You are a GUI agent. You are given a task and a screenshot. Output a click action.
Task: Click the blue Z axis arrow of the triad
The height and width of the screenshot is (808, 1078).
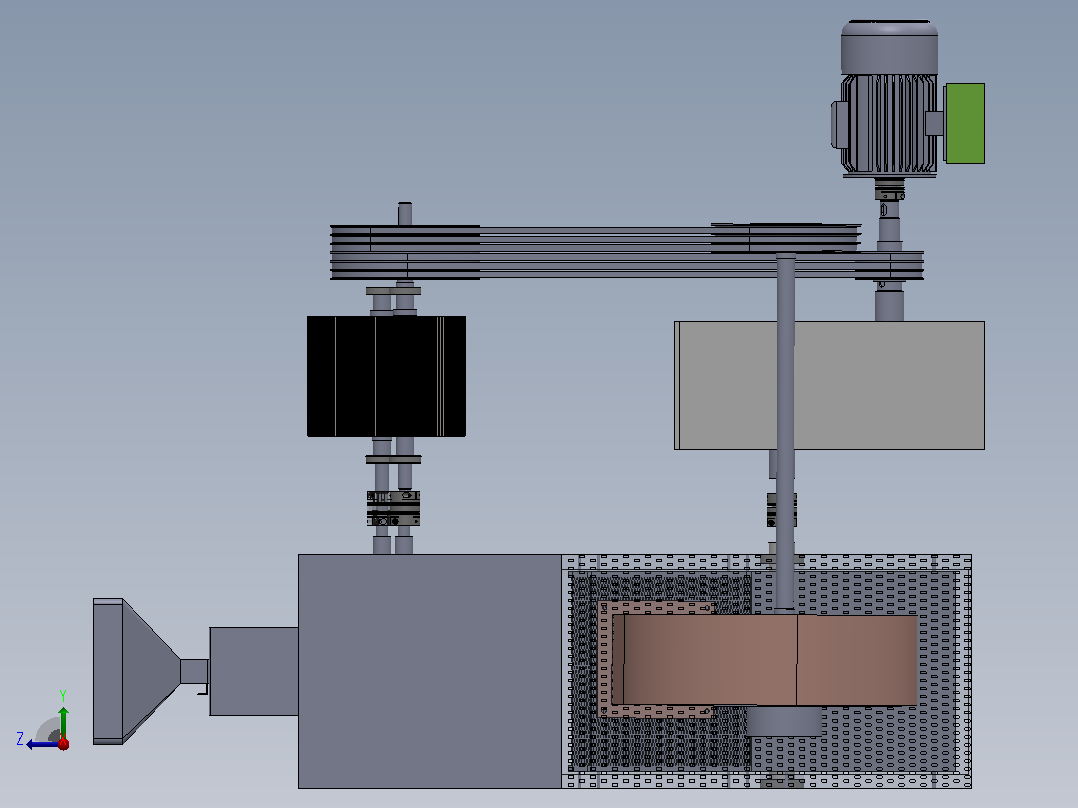tap(41, 744)
